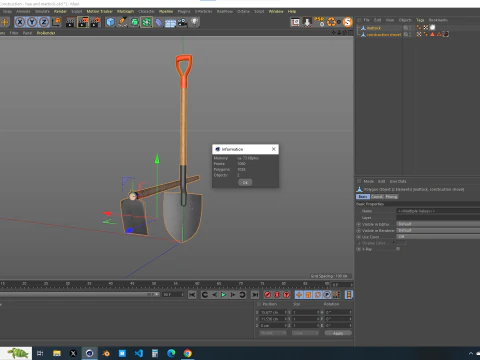Click the Record Active Objects button
Screen dimensions: 480x360
pos(267,295)
